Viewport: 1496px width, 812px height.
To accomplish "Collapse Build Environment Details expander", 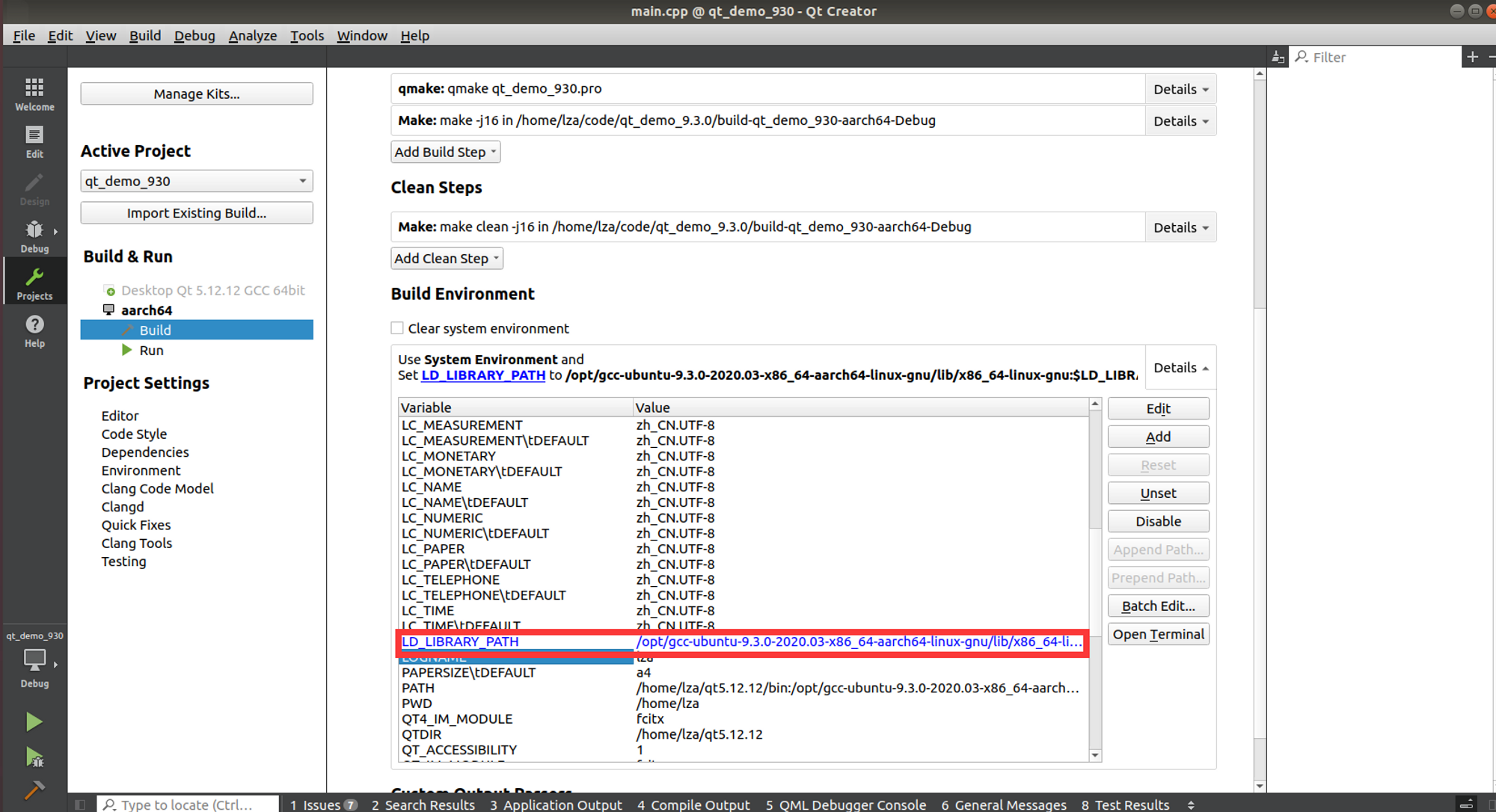I will pyautogui.click(x=1180, y=368).
